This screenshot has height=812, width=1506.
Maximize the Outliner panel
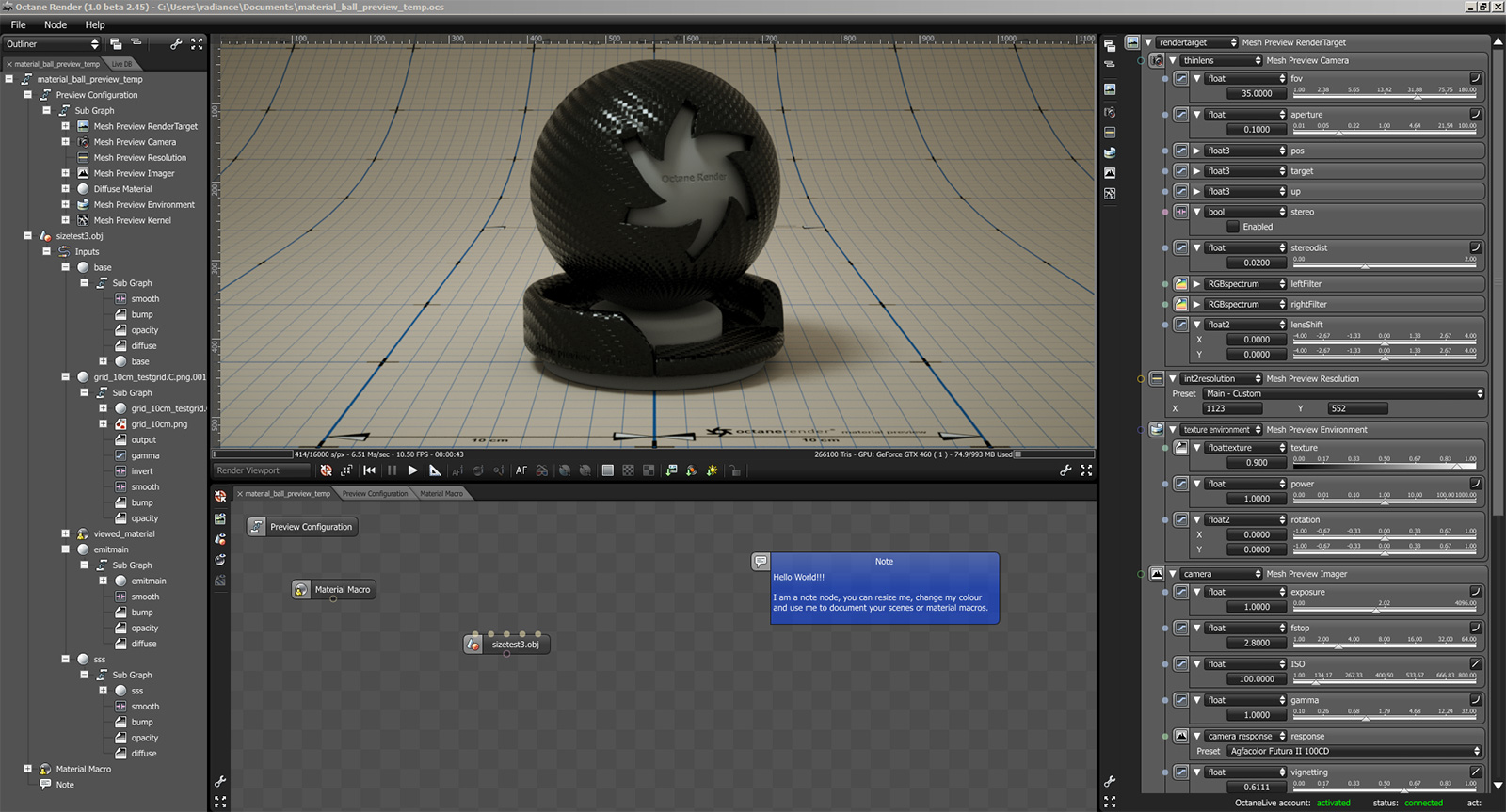197,43
